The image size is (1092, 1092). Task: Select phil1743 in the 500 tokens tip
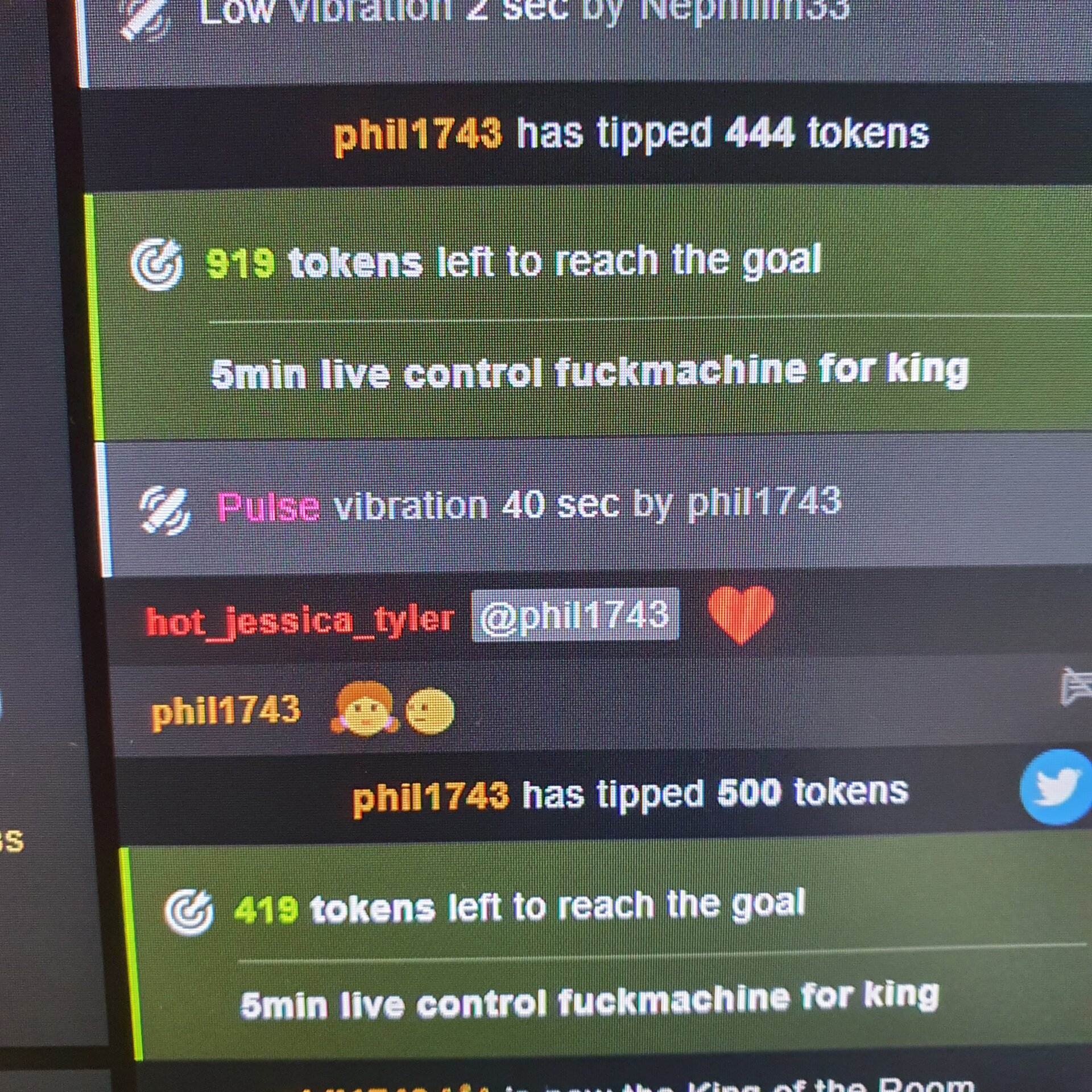[x=431, y=797]
